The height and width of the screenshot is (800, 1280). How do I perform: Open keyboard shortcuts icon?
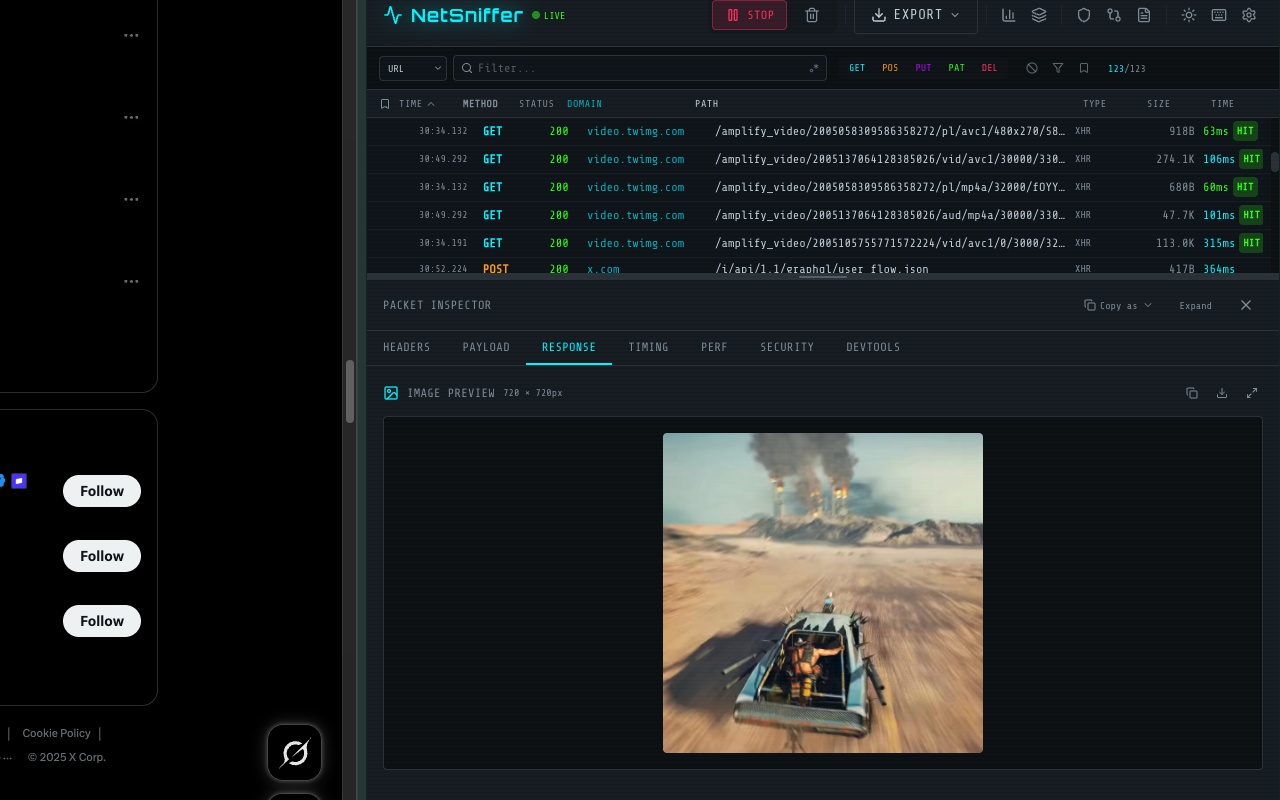[1219, 15]
